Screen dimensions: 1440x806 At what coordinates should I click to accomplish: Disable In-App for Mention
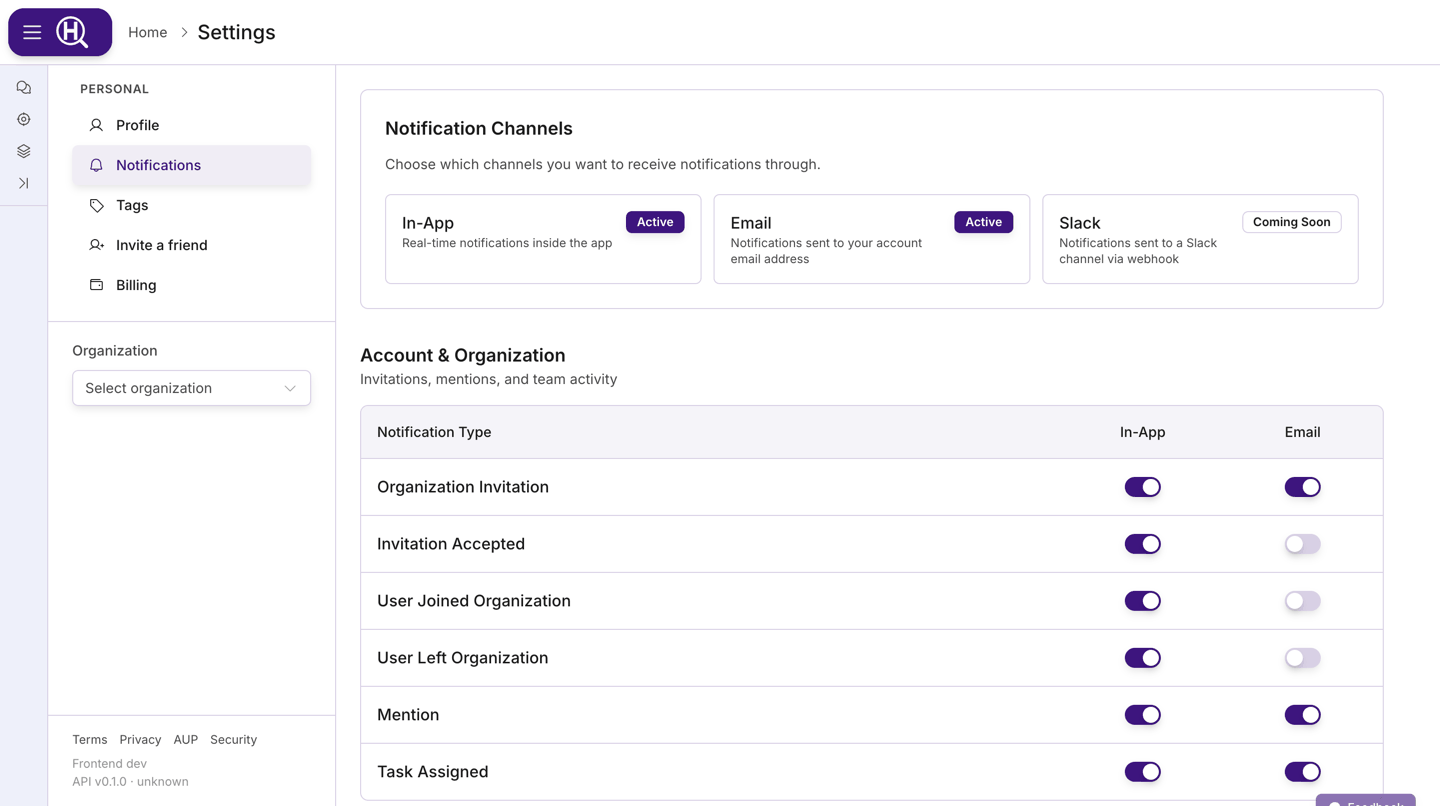pyautogui.click(x=1143, y=715)
